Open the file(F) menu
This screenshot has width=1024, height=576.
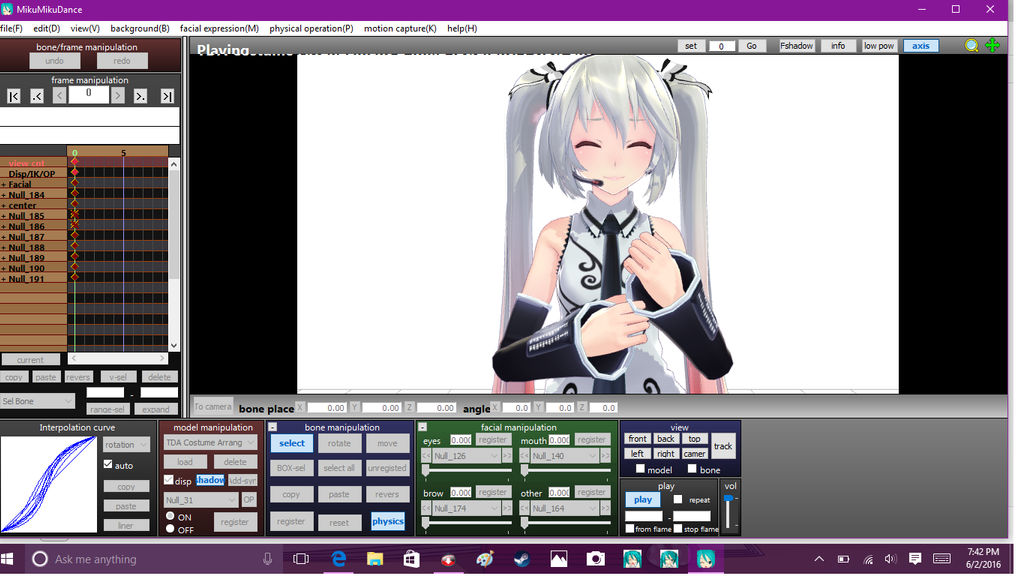[x=11, y=28]
